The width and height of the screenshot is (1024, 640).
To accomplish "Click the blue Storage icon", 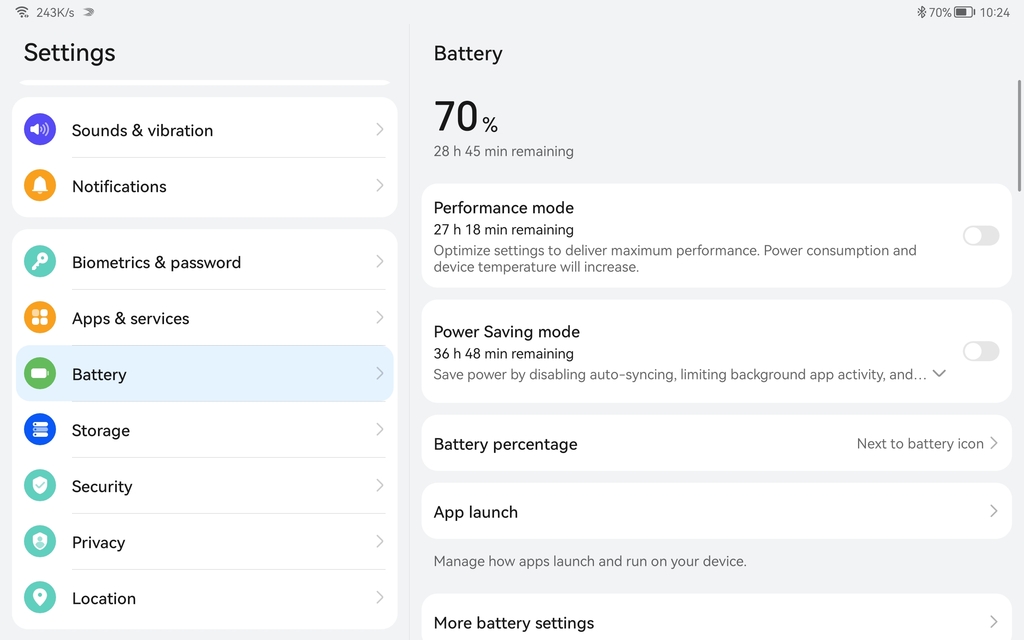I will pos(40,430).
